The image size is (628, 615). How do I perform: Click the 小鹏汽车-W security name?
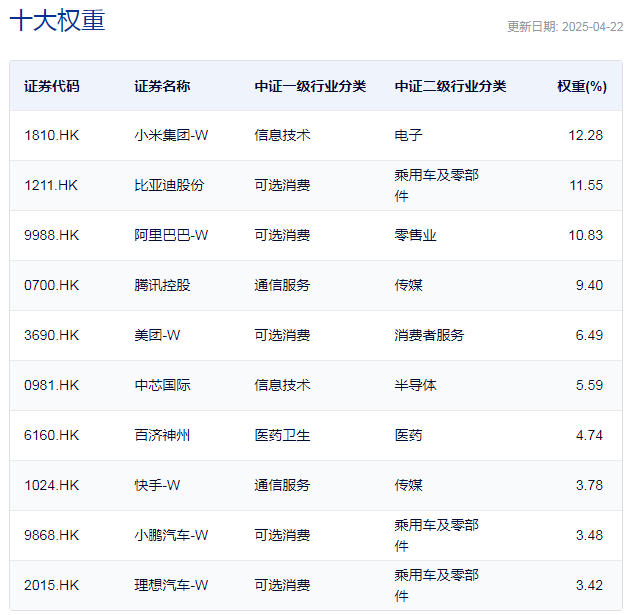171,535
